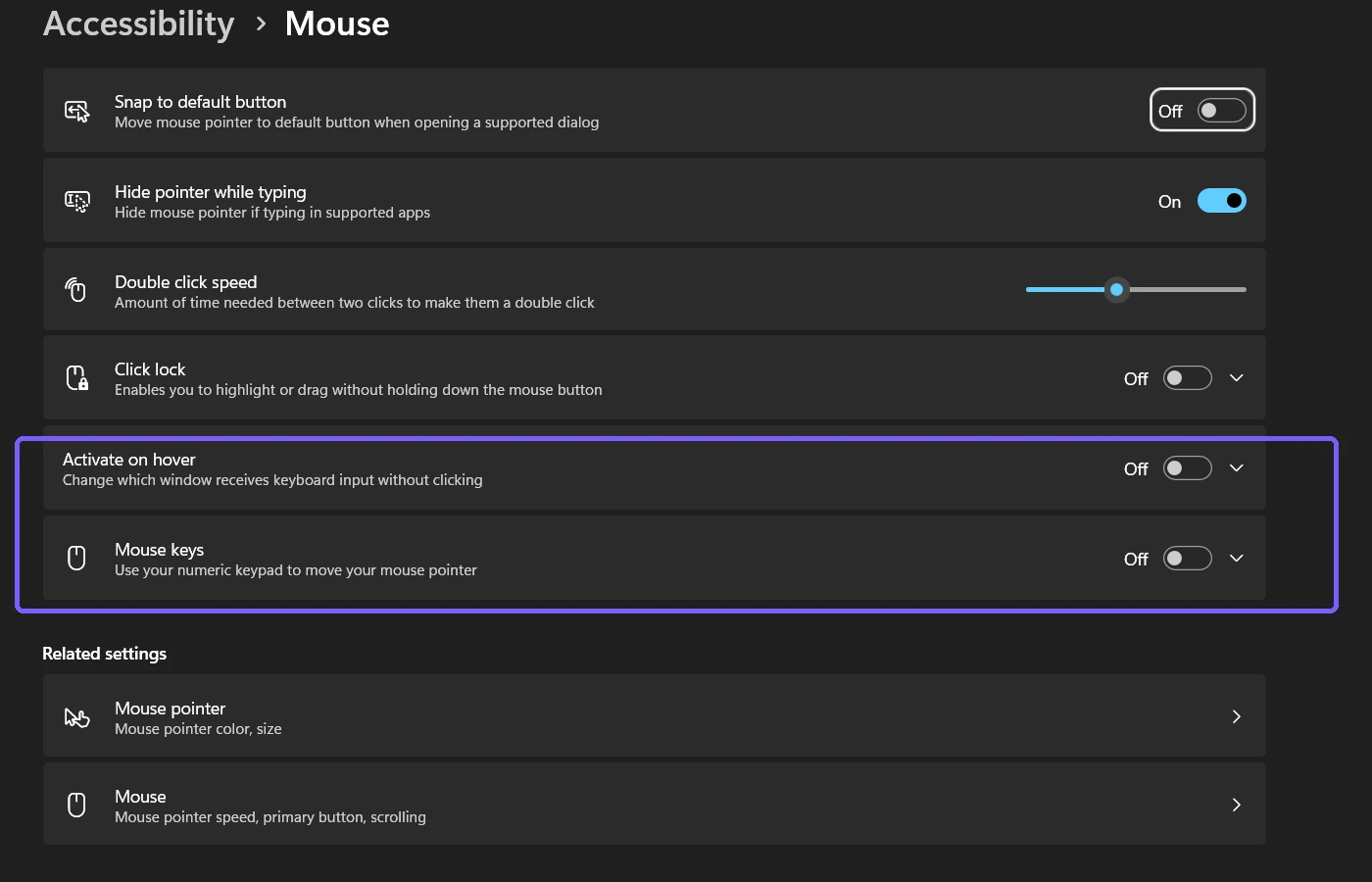Click 'Move mouse pointer to default button' description
This screenshot has width=1372, height=882.
(x=357, y=122)
